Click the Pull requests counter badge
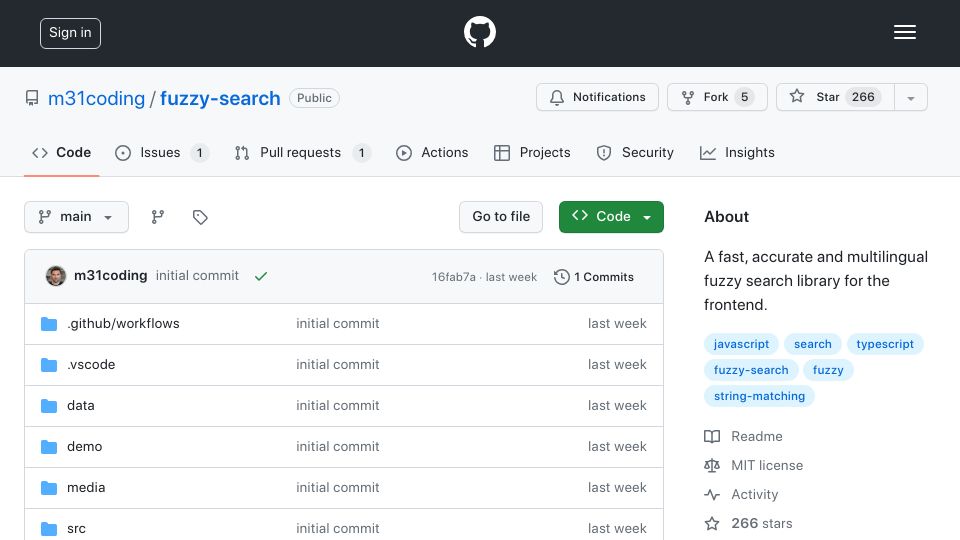Viewport: 960px width, 540px height. (x=362, y=153)
